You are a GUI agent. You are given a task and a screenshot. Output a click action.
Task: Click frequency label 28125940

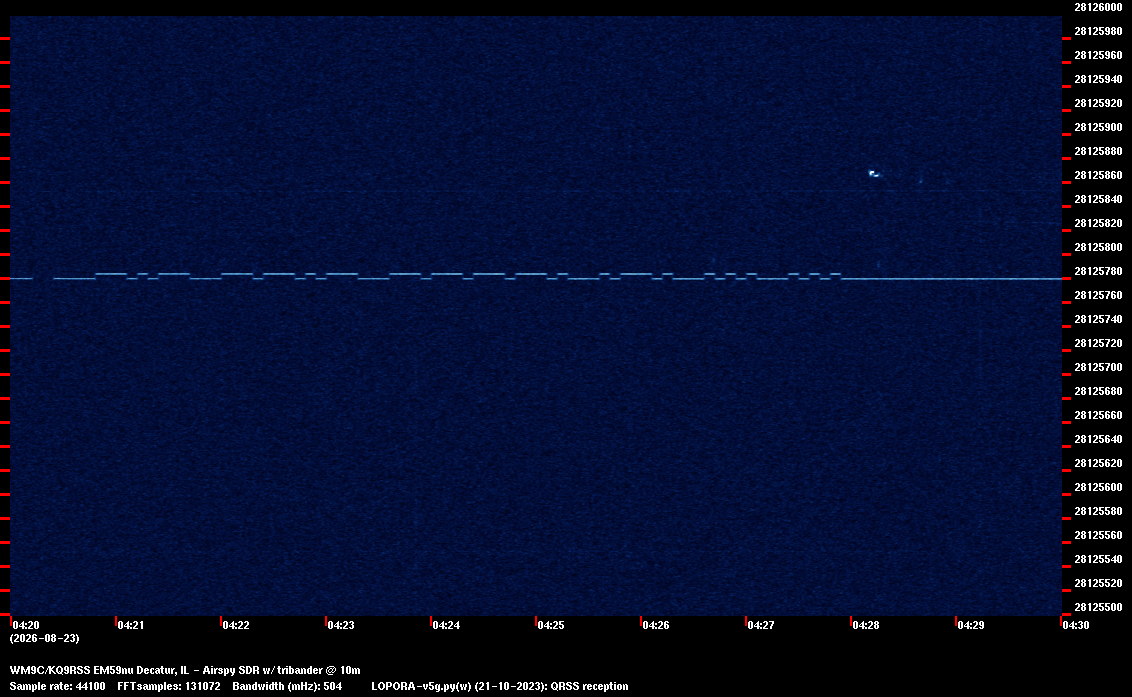click(x=1098, y=79)
